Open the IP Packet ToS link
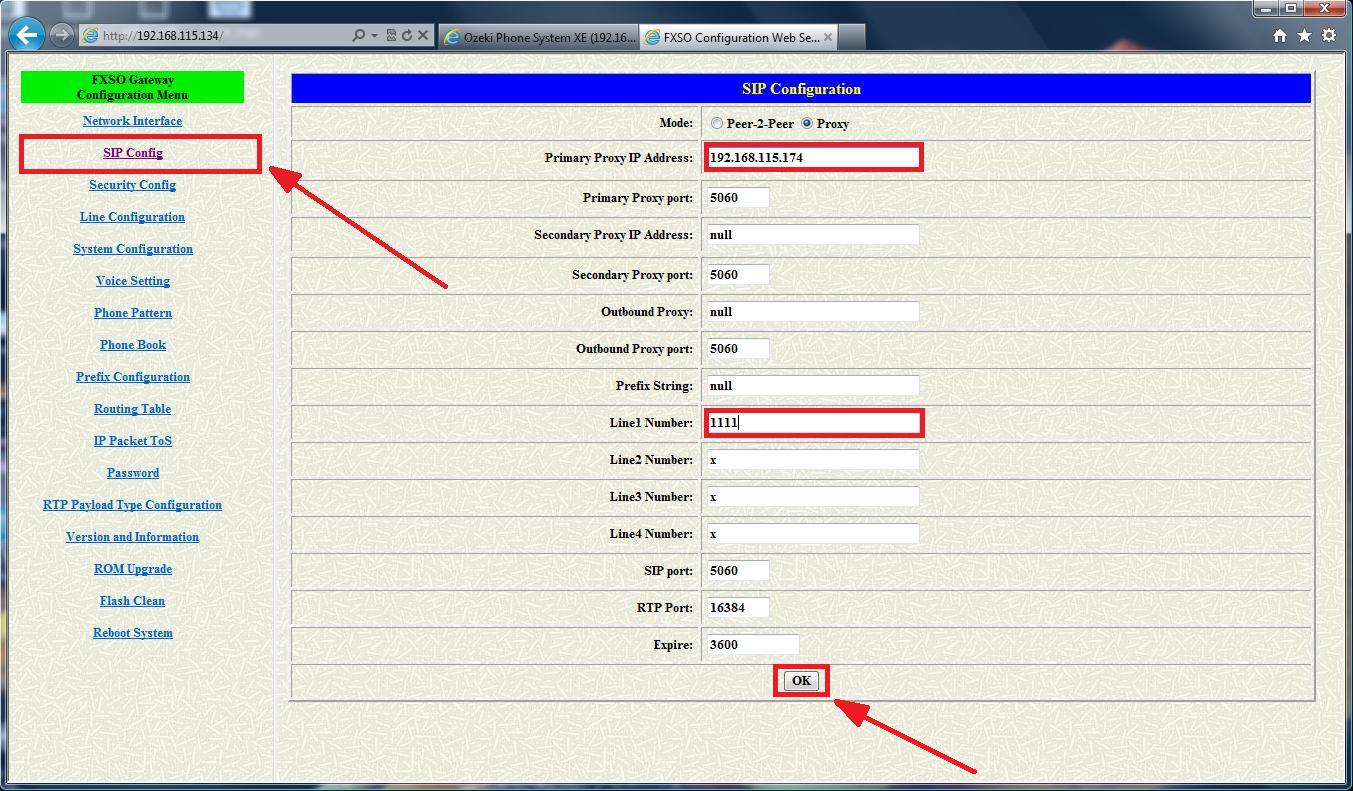Viewport: 1353px width, 791px height. [133, 441]
